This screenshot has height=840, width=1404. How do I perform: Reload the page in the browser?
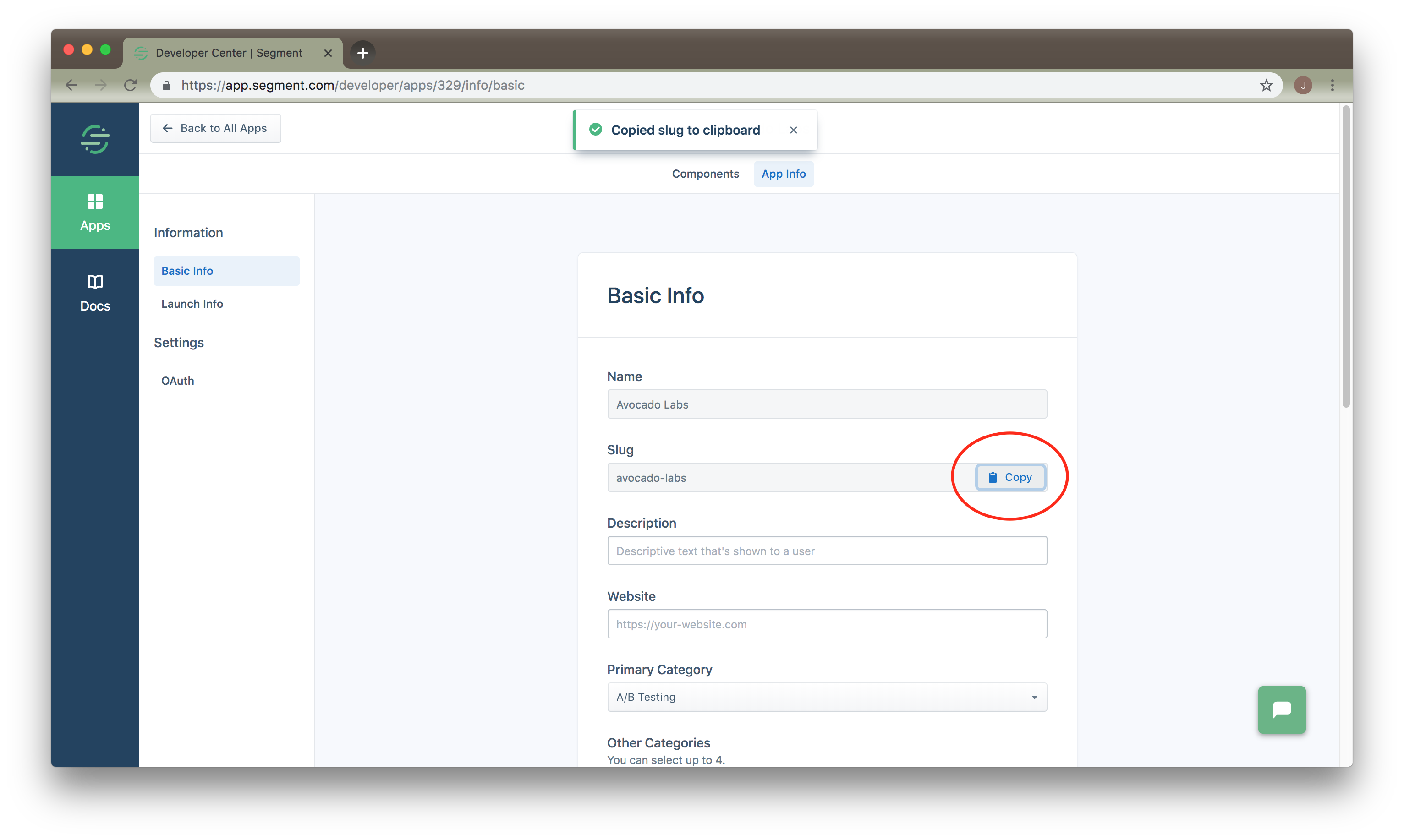[x=130, y=86]
